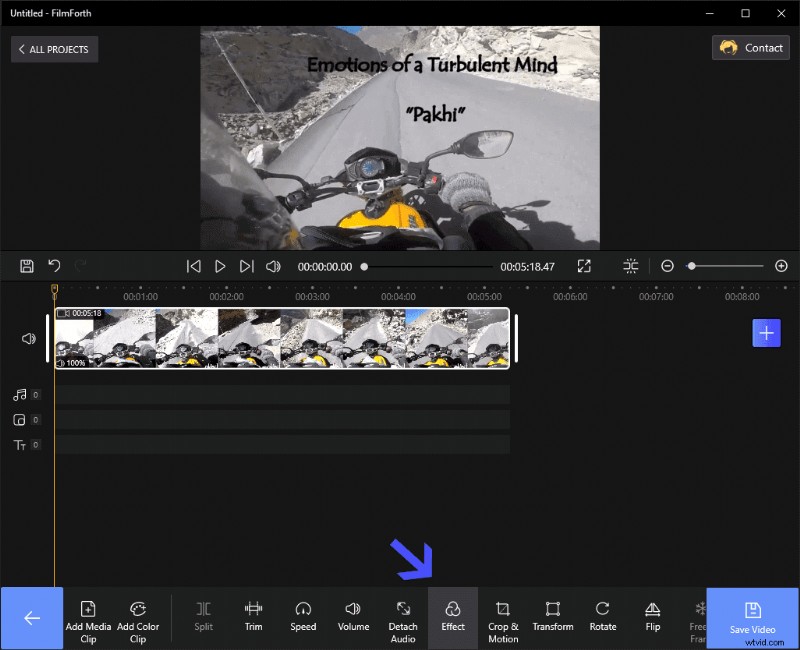
Task: Toggle fullscreen preview mode
Action: (584, 265)
